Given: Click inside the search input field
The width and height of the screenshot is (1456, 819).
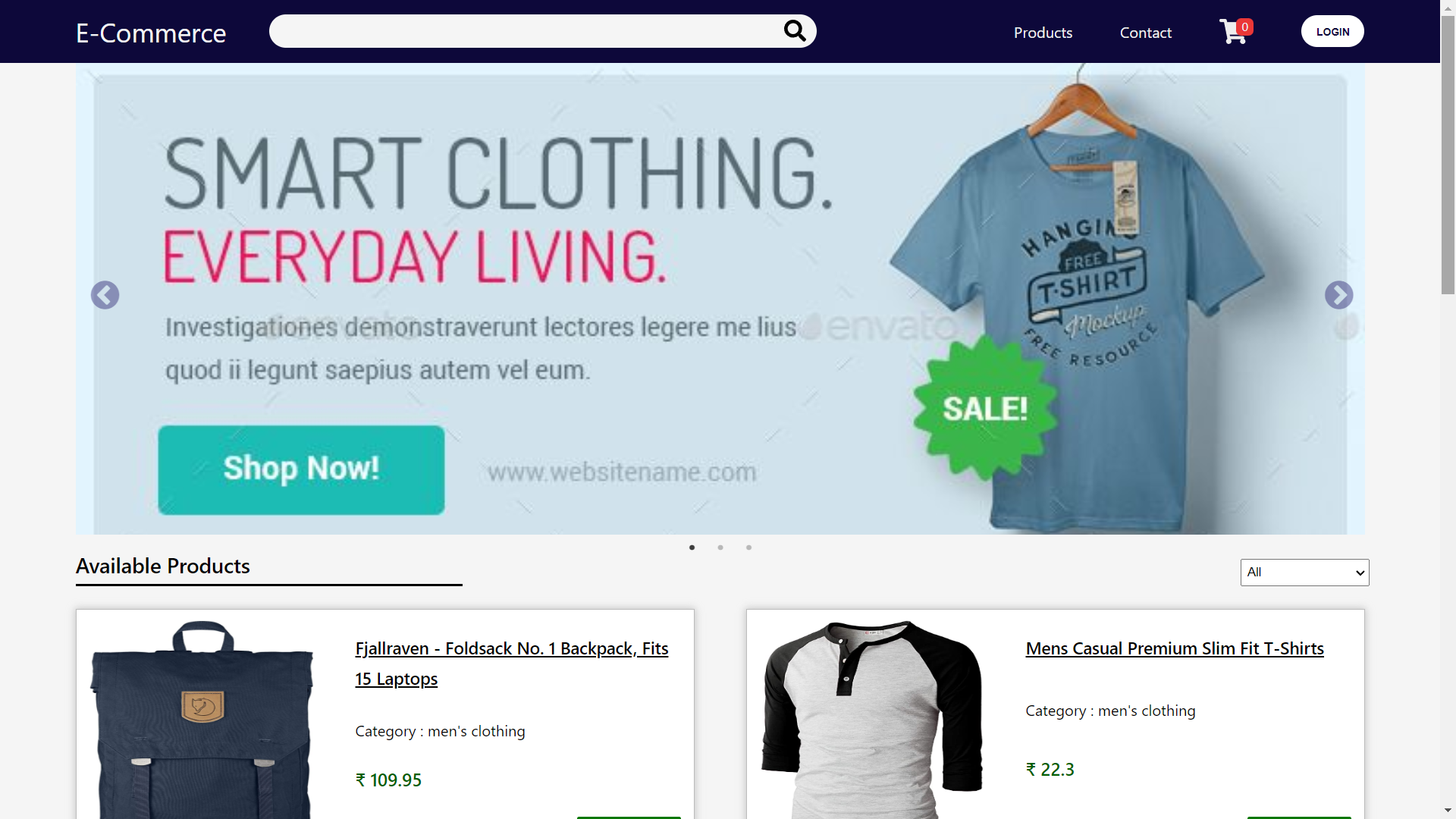Looking at the screenshot, I should 531,31.
